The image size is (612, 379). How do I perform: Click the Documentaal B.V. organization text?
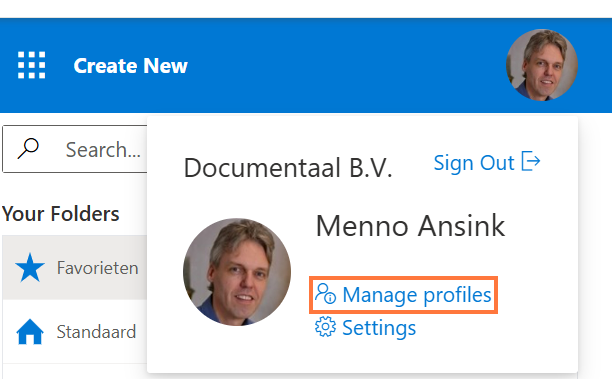point(288,168)
